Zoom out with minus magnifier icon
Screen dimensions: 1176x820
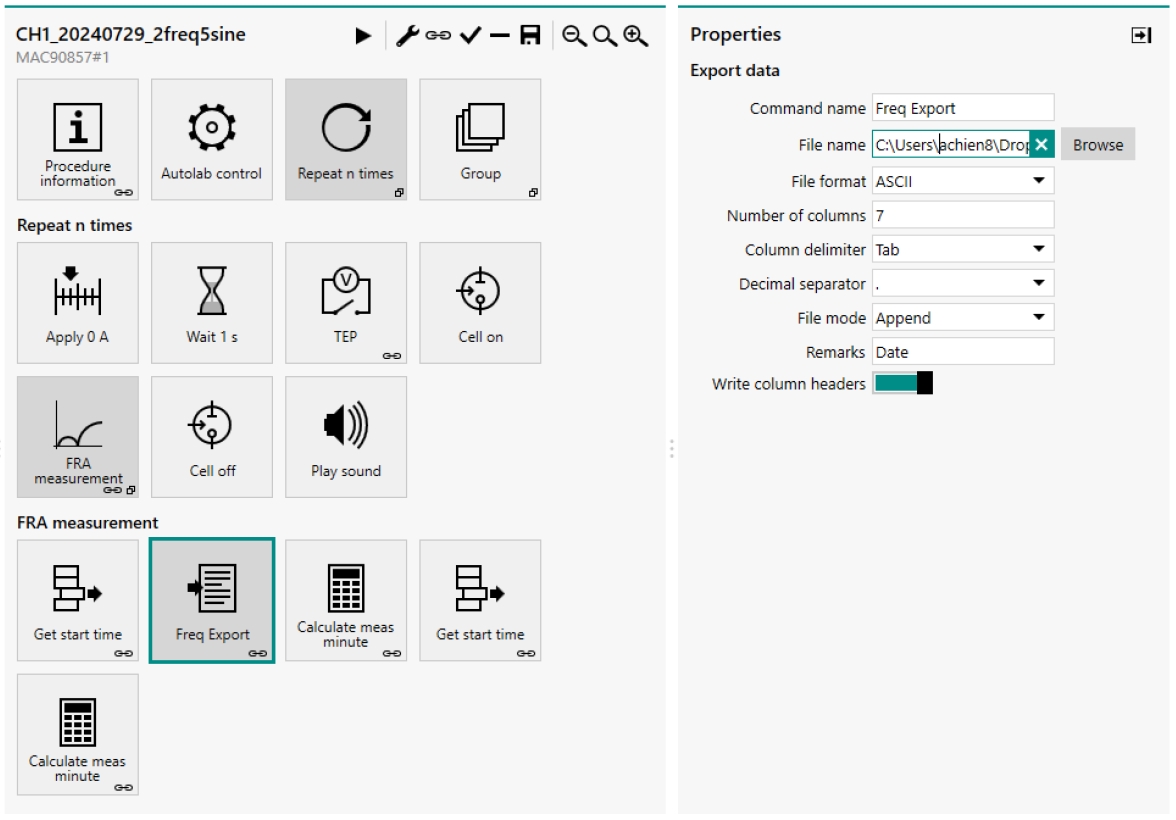tap(574, 35)
